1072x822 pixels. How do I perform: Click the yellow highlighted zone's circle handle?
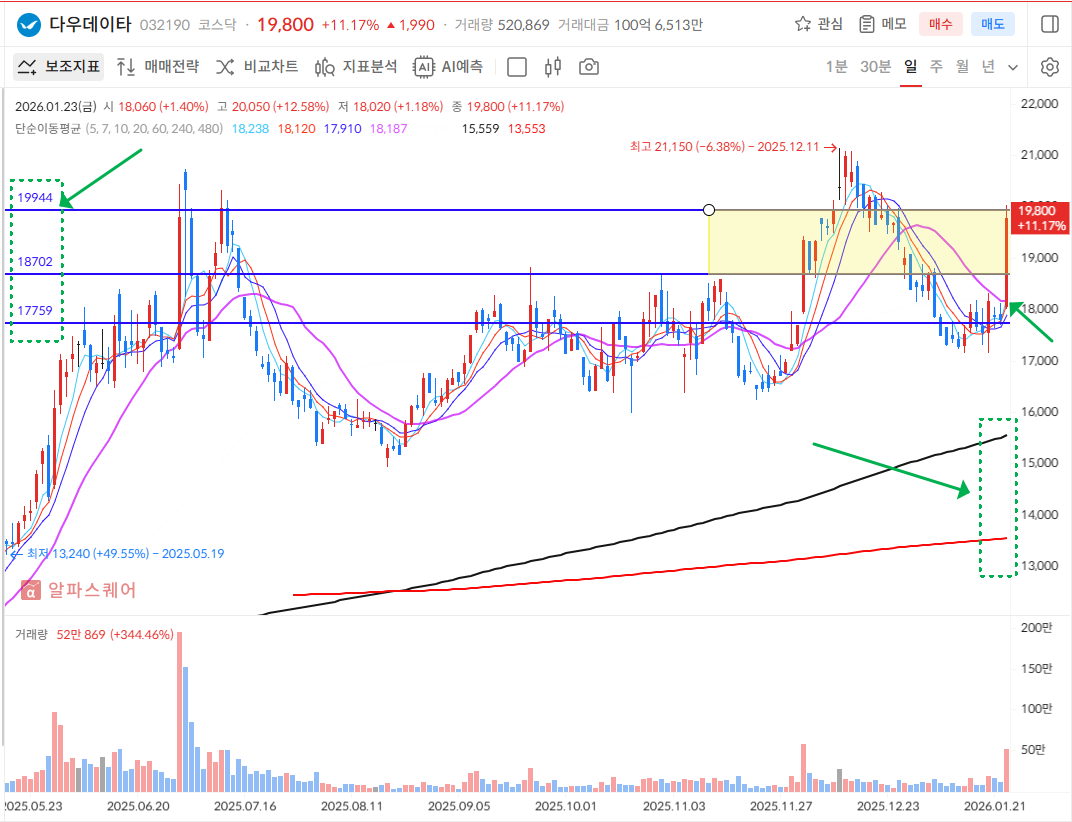click(709, 210)
